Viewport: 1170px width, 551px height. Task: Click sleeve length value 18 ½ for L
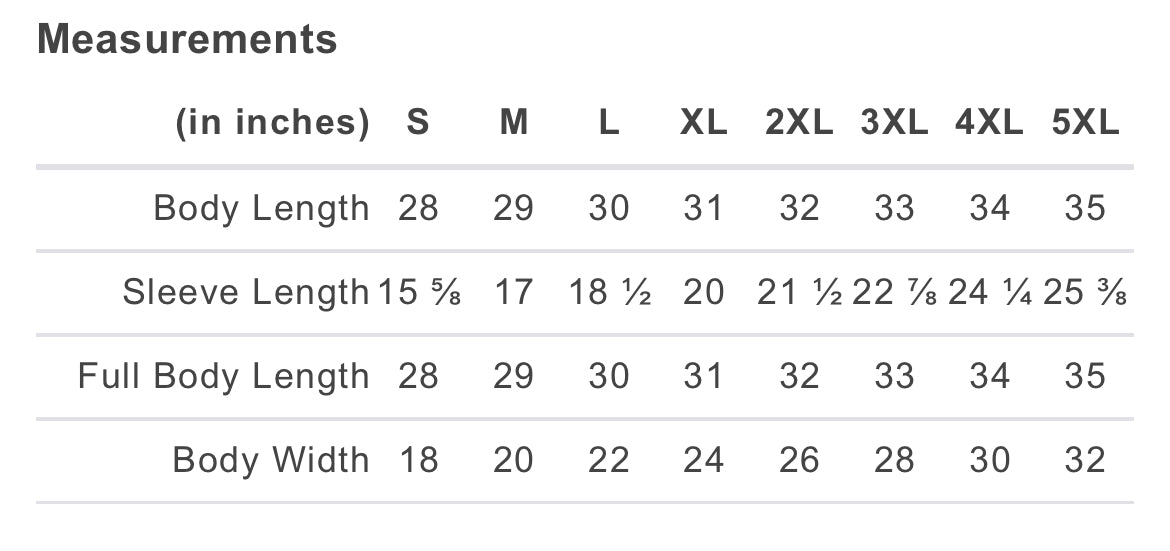coord(610,292)
